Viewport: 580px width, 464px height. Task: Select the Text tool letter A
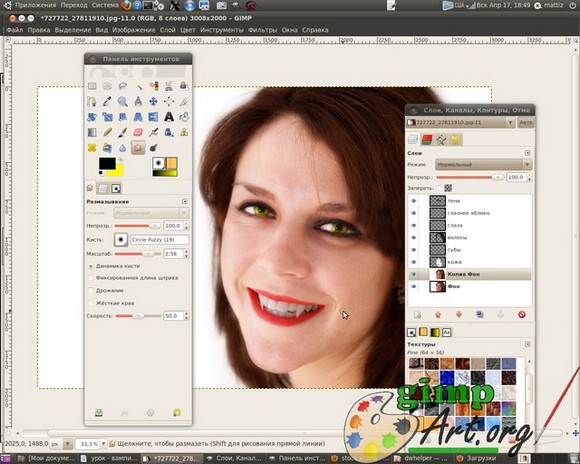(169, 117)
